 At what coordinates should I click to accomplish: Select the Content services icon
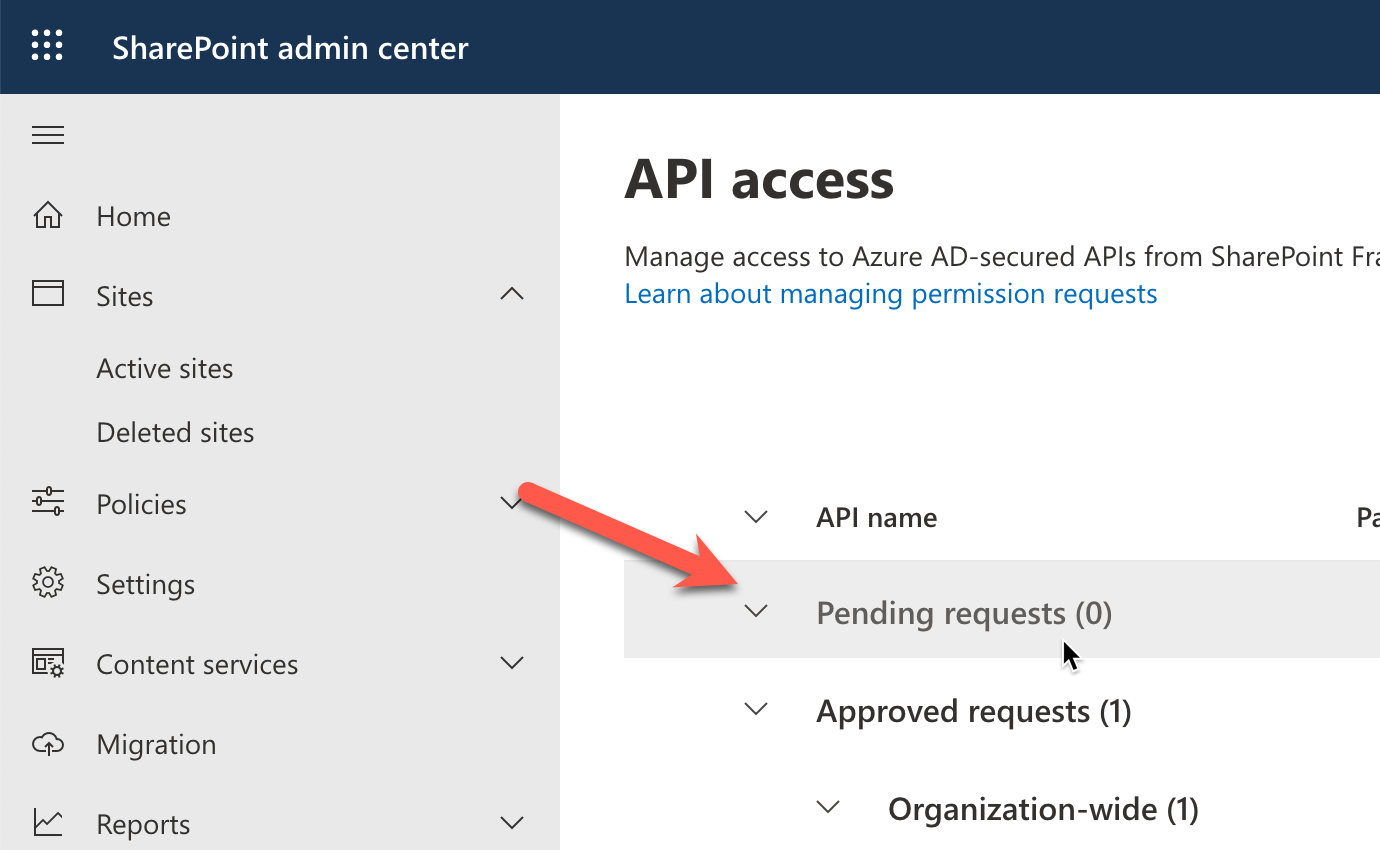pos(47,663)
